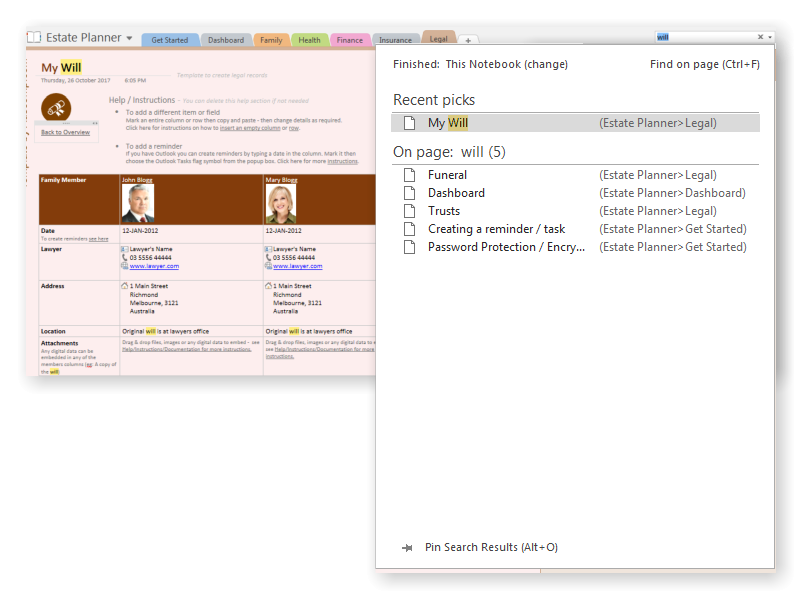The width and height of the screenshot is (812, 609).
Task: Click the page icon beside Trusts result
Action: pos(409,211)
